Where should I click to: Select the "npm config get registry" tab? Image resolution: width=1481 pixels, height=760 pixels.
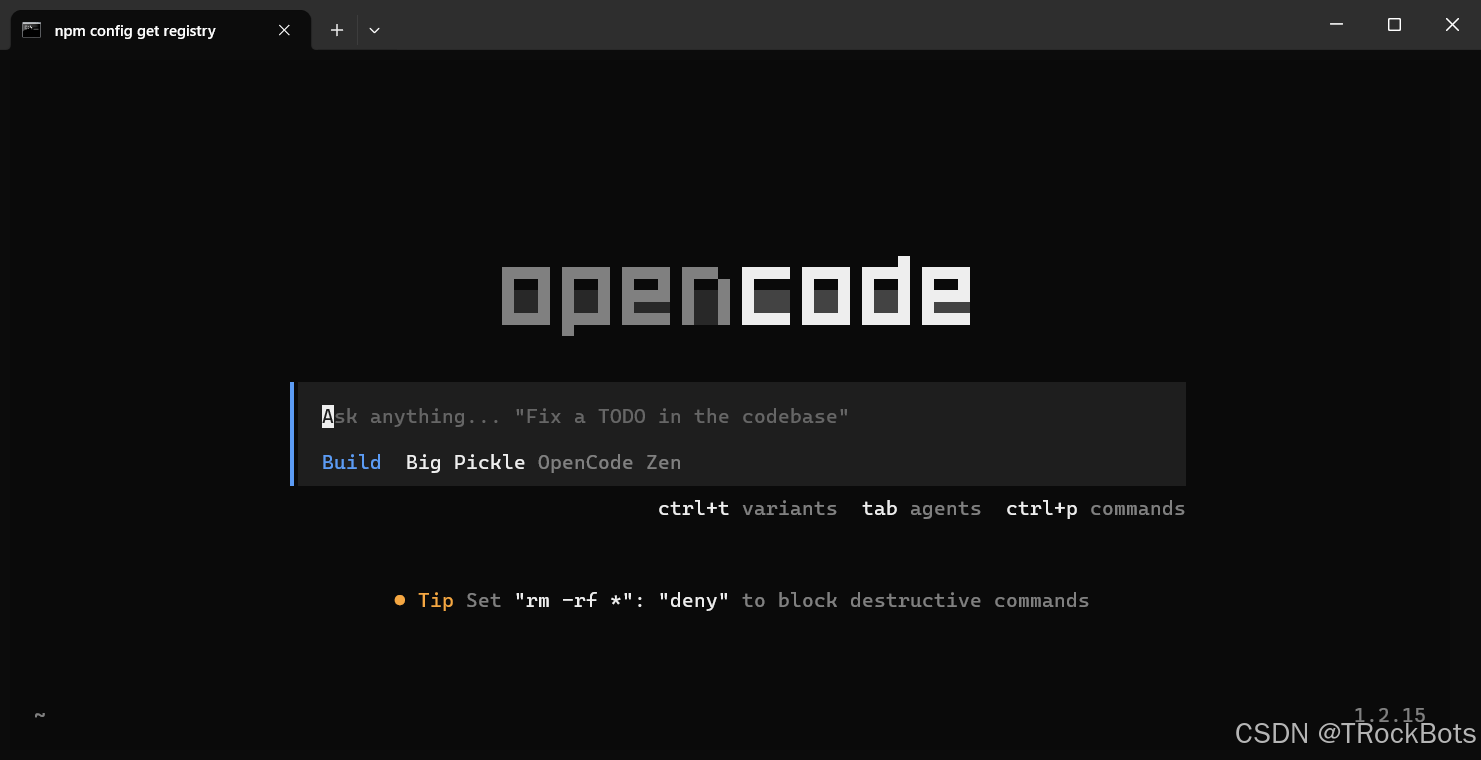160,30
